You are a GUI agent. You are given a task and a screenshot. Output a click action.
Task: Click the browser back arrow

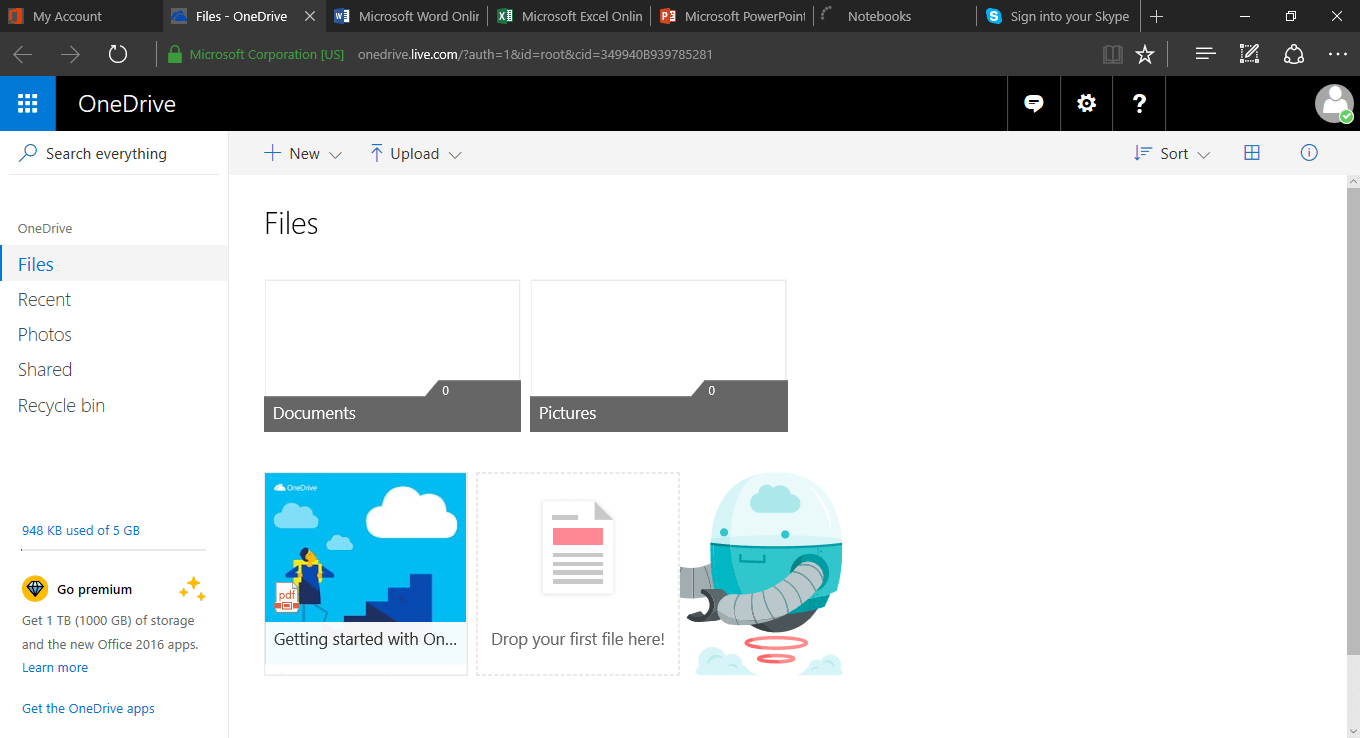point(23,54)
